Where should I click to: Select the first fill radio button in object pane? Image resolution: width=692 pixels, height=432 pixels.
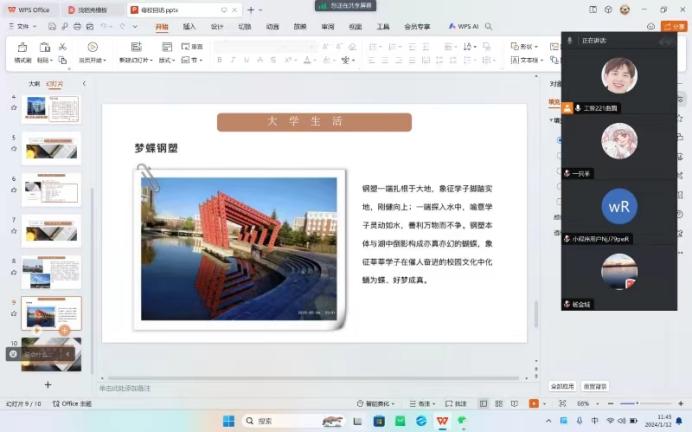click(558, 140)
